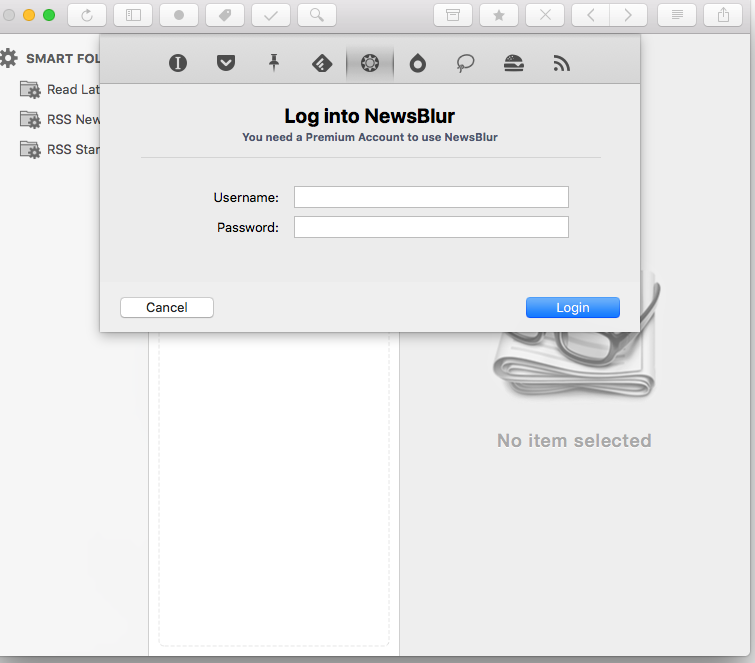Star the item with the star button

[499, 15]
